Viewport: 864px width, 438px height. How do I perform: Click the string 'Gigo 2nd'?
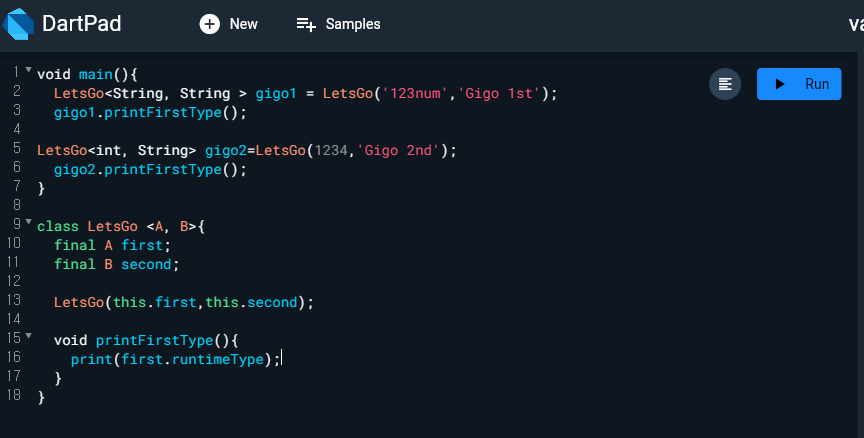(x=398, y=150)
